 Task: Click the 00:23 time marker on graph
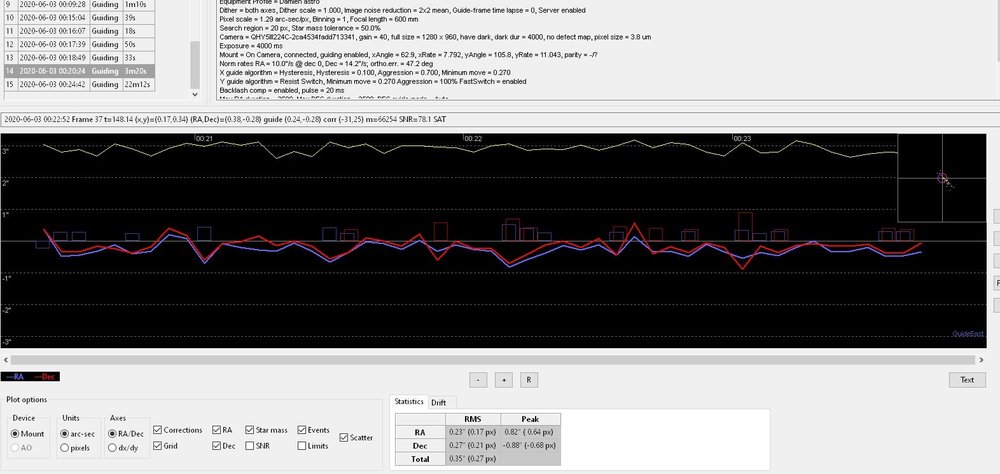pyautogui.click(x=742, y=138)
